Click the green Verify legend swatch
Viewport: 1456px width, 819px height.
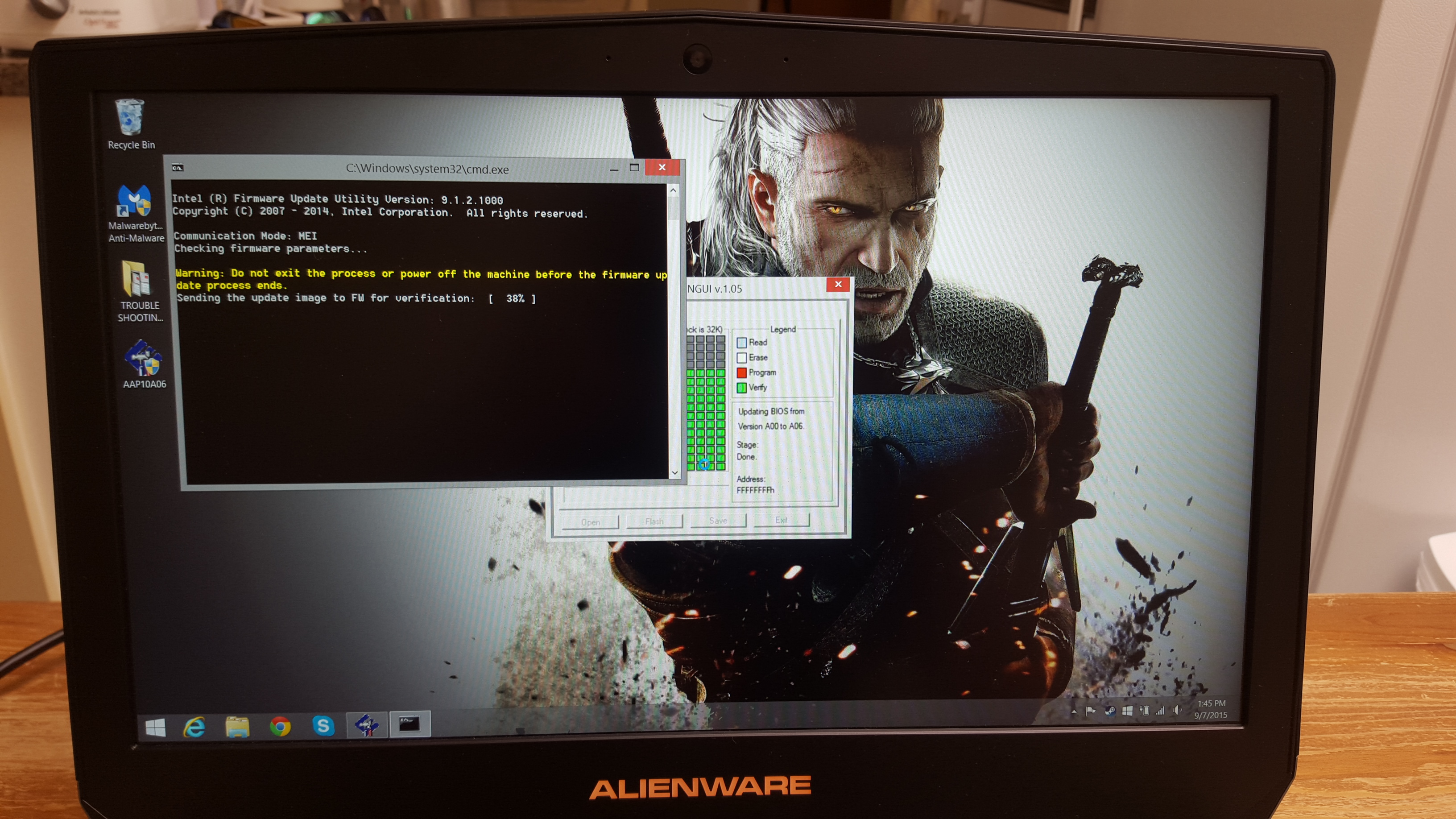[741, 388]
